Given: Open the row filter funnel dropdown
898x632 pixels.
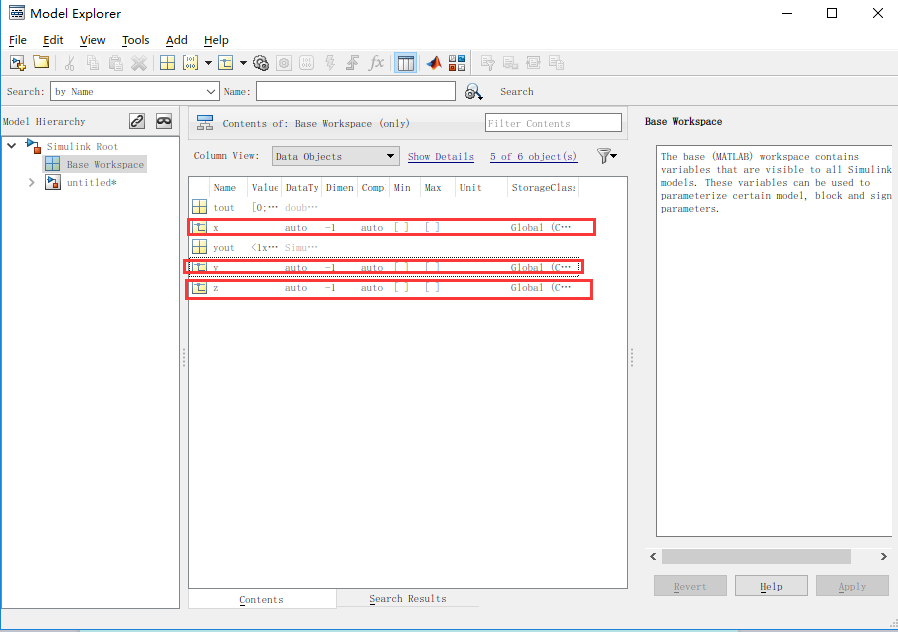Looking at the screenshot, I should [606, 156].
